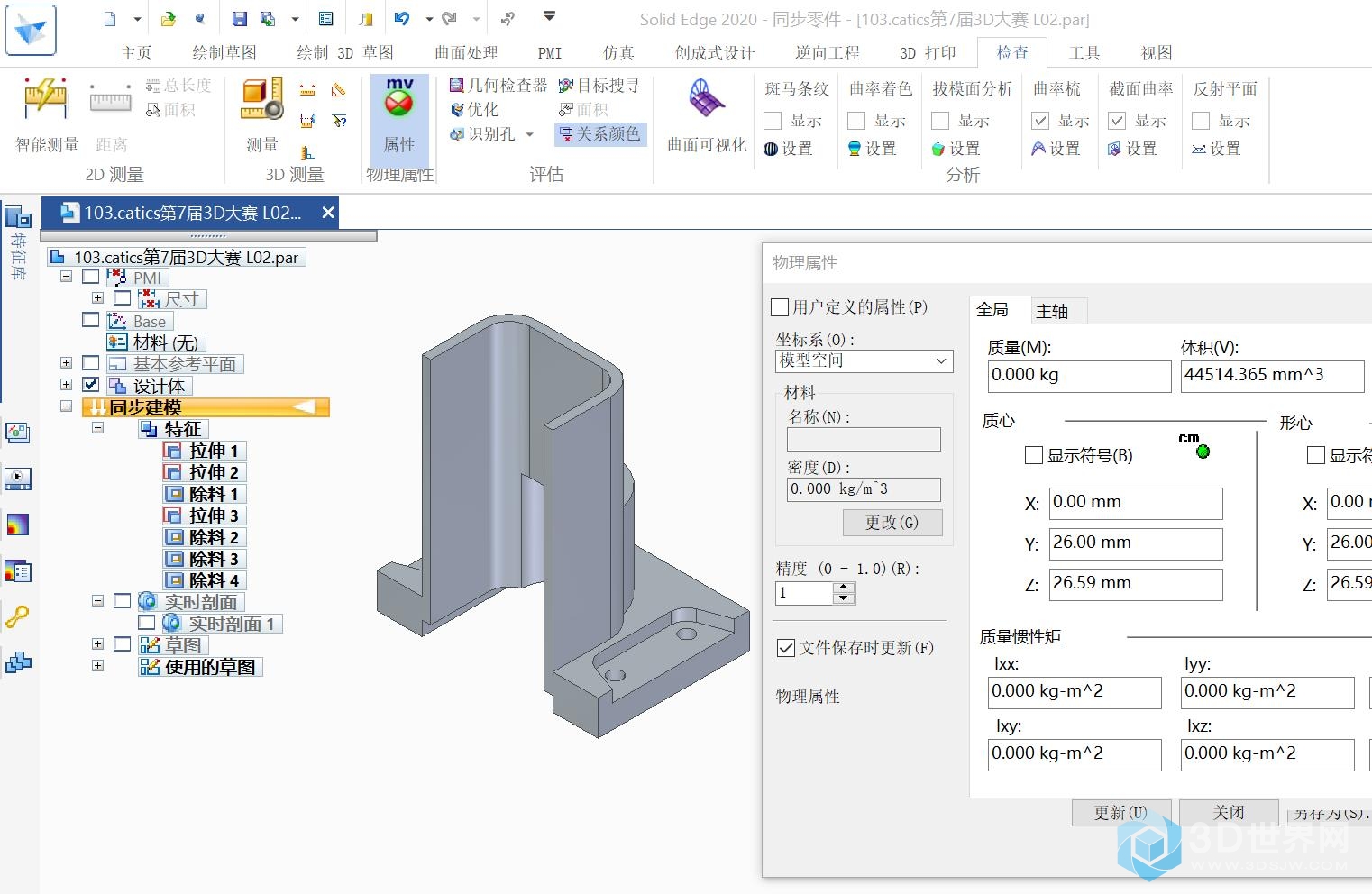Open the Solid Edge application button

pos(31,29)
